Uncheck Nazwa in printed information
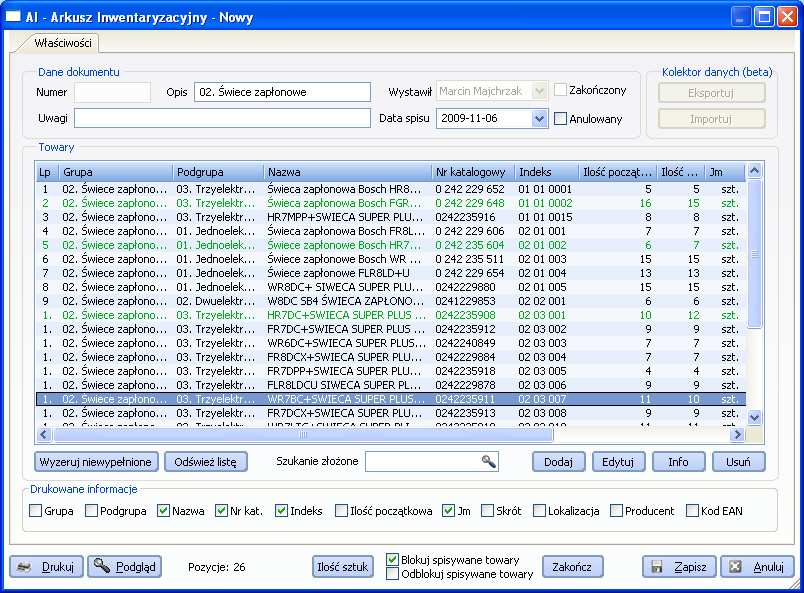This screenshot has width=804, height=593. pos(163,510)
